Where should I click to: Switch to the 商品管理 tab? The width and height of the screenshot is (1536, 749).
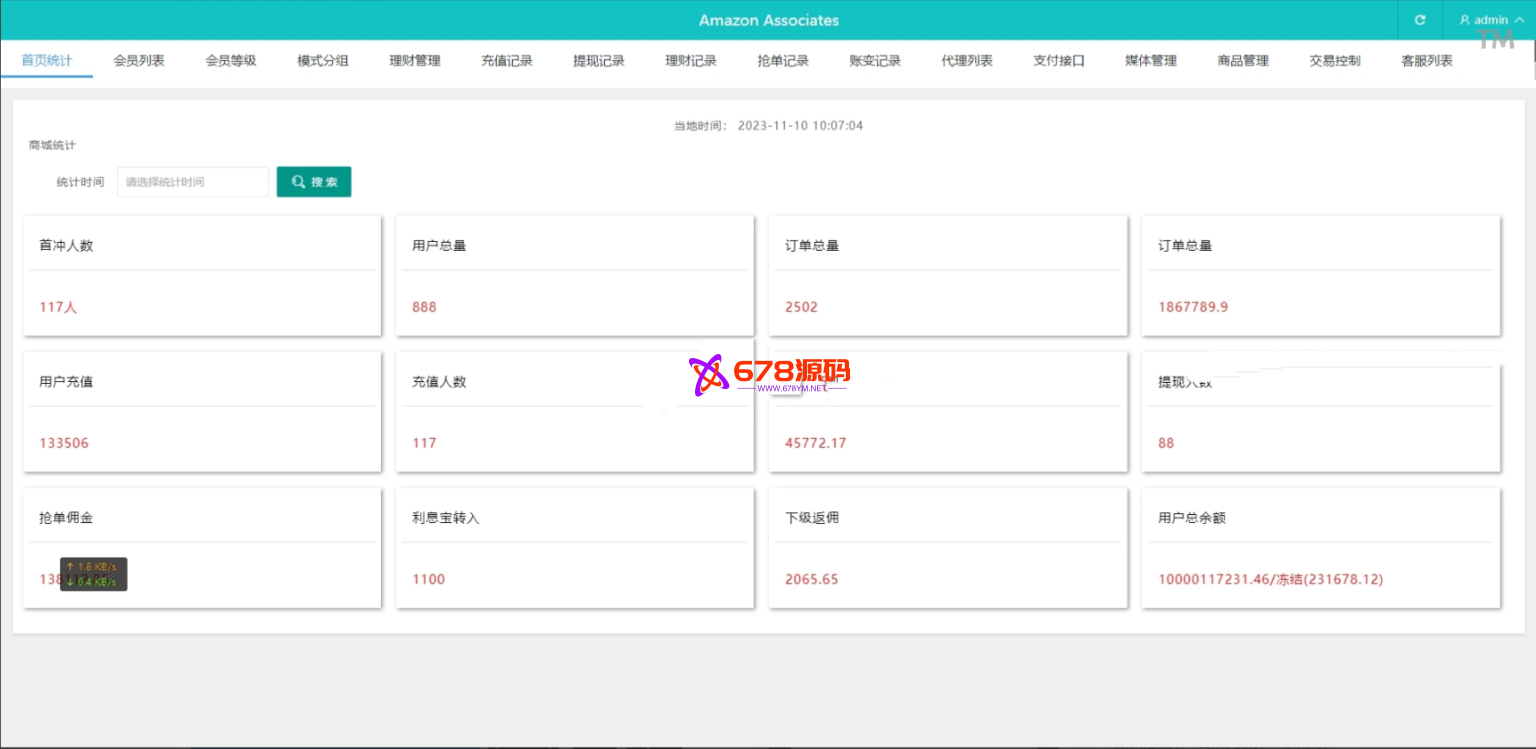[1243, 61]
